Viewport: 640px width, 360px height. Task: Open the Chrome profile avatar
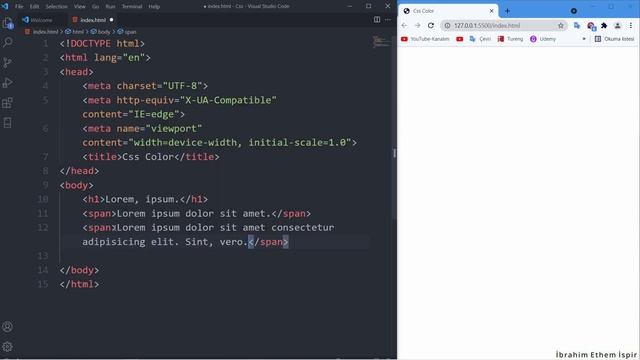point(618,25)
